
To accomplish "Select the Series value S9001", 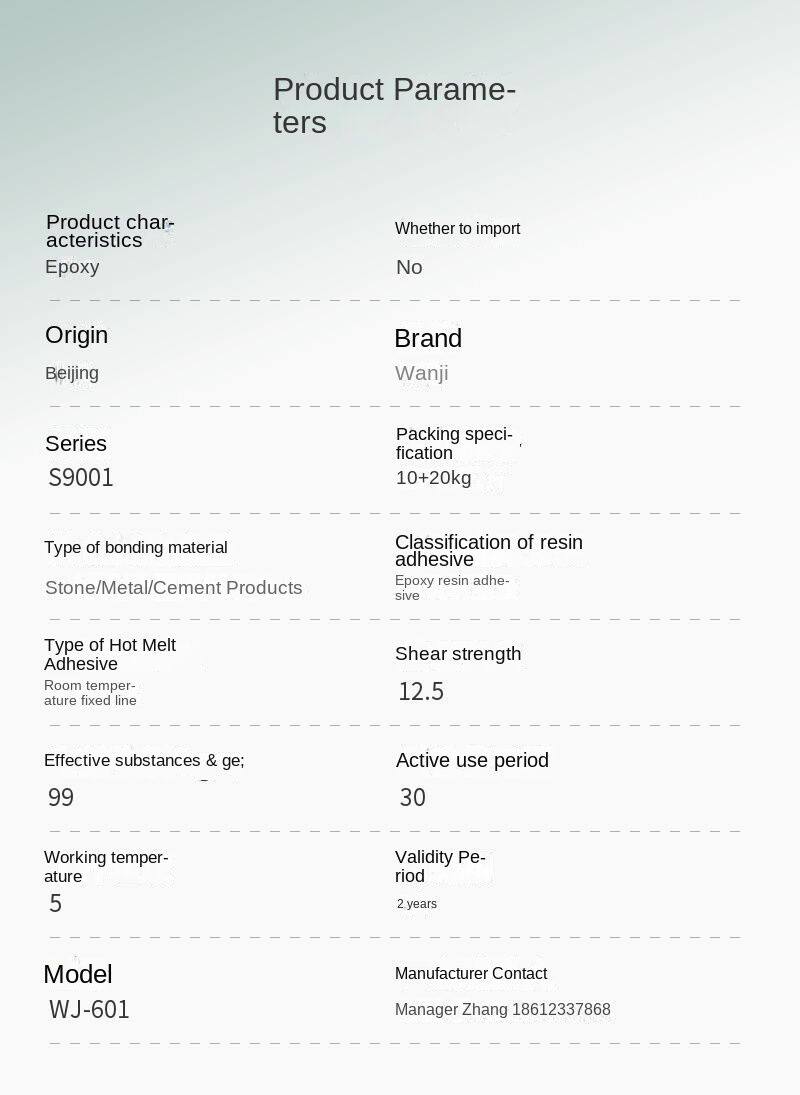I will 81,477.
